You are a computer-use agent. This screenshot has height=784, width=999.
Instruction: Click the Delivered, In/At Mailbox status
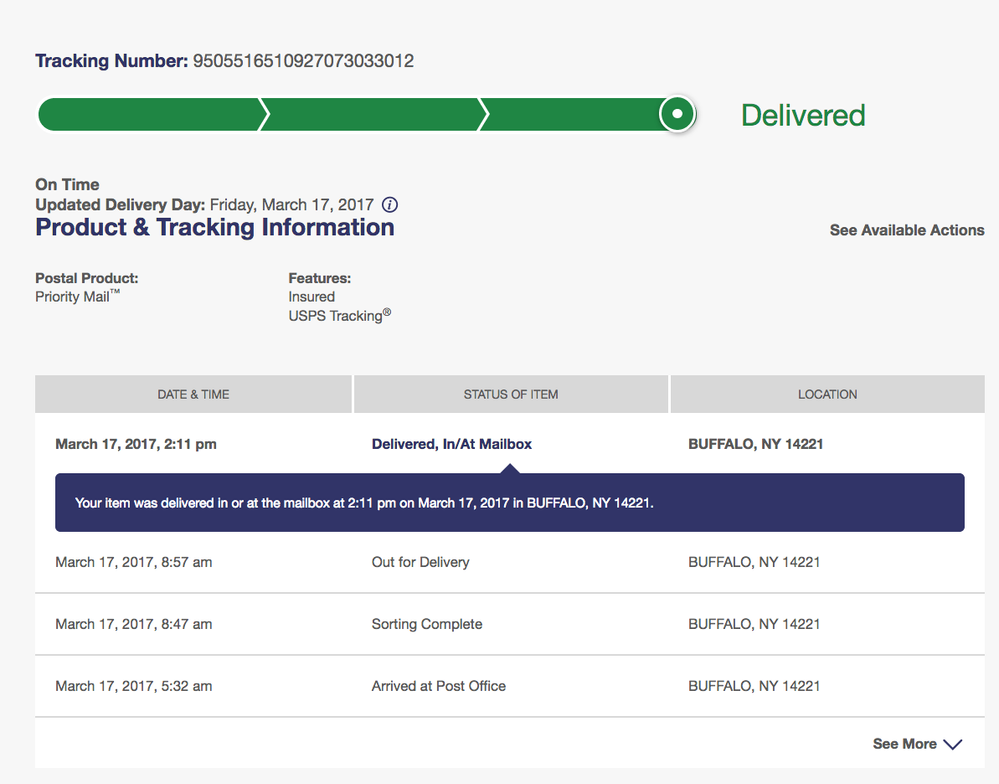452,444
